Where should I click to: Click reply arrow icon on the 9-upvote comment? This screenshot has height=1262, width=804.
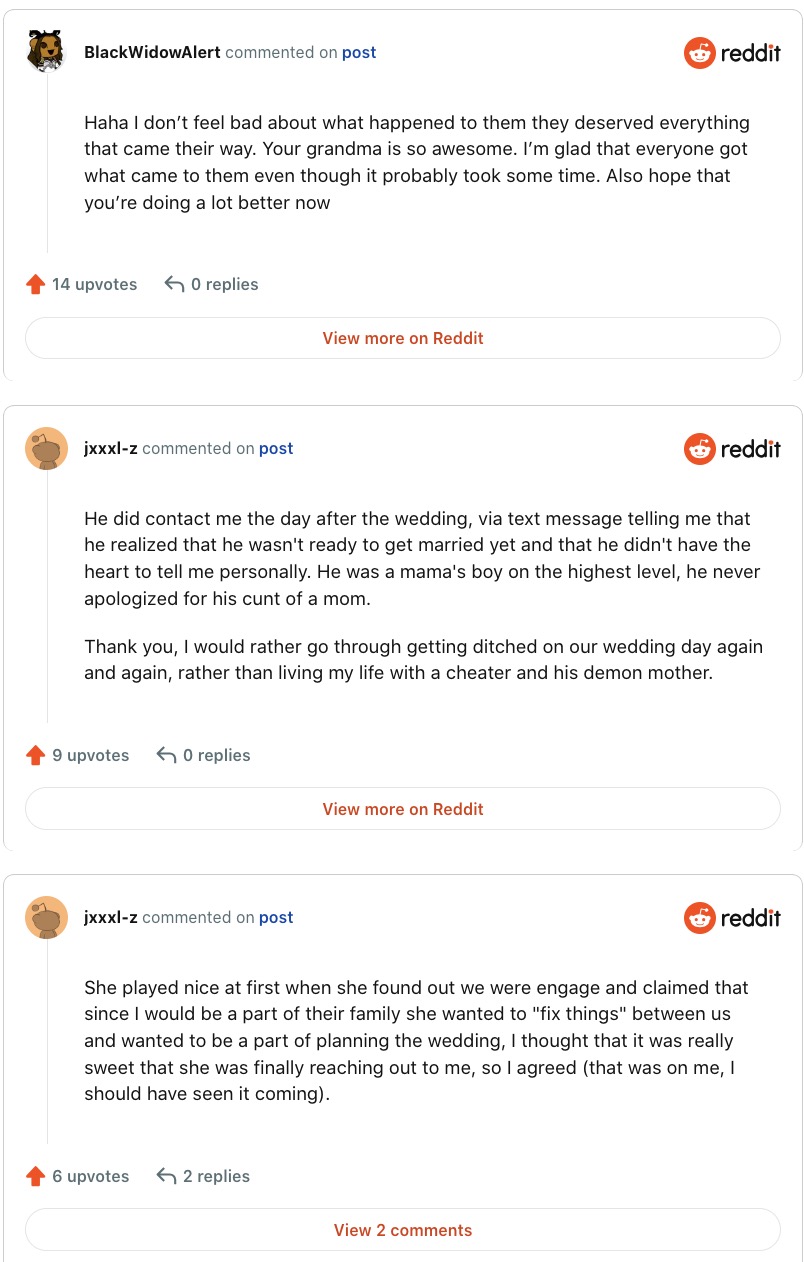pos(167,756)
